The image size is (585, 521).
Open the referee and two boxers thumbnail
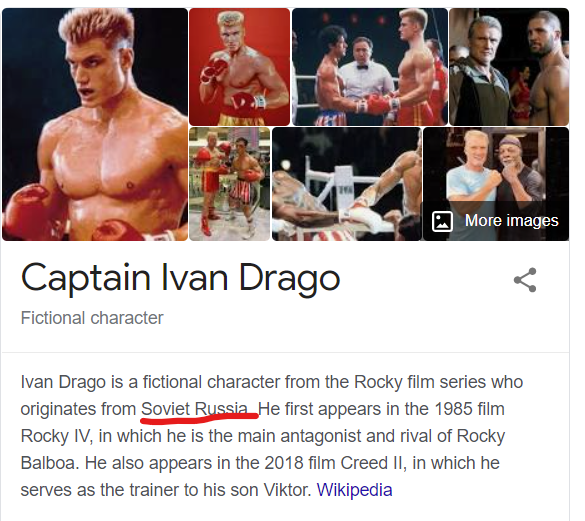pos(370,67)
